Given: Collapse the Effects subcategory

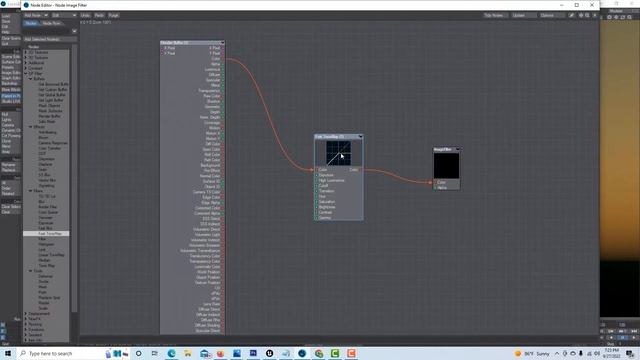Looking at the screenshot, I should tap(31, 127).
